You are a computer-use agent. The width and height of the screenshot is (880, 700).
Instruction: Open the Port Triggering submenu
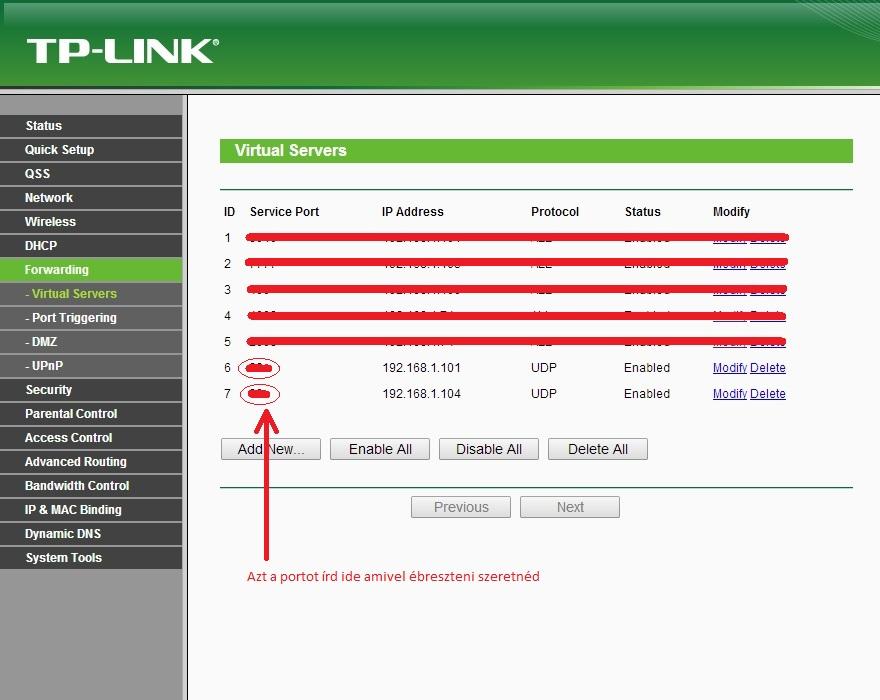click(91, 318)
